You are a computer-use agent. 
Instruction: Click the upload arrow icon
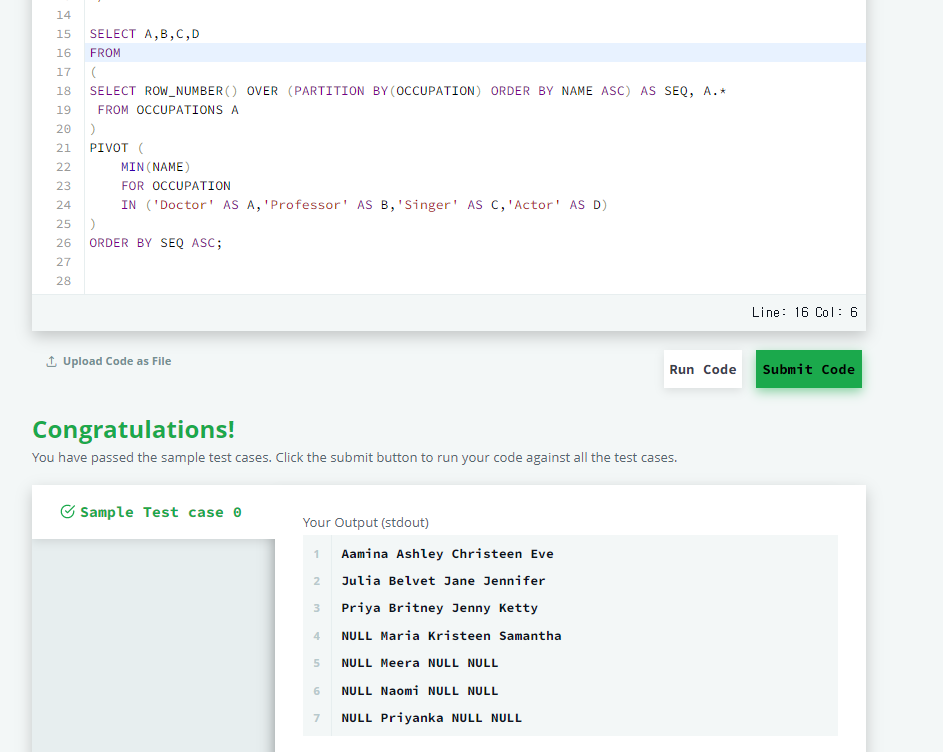(52, 362)
